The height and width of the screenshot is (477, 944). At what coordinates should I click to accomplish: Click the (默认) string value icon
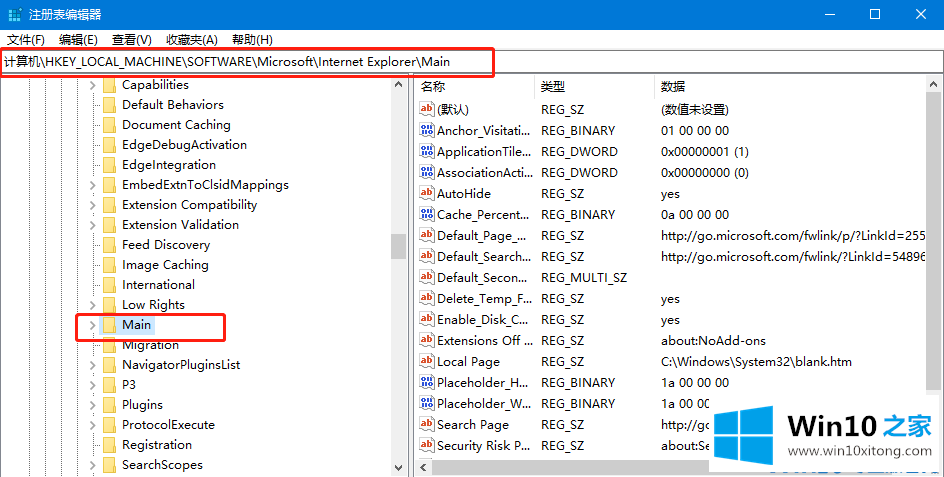(427, 109)
